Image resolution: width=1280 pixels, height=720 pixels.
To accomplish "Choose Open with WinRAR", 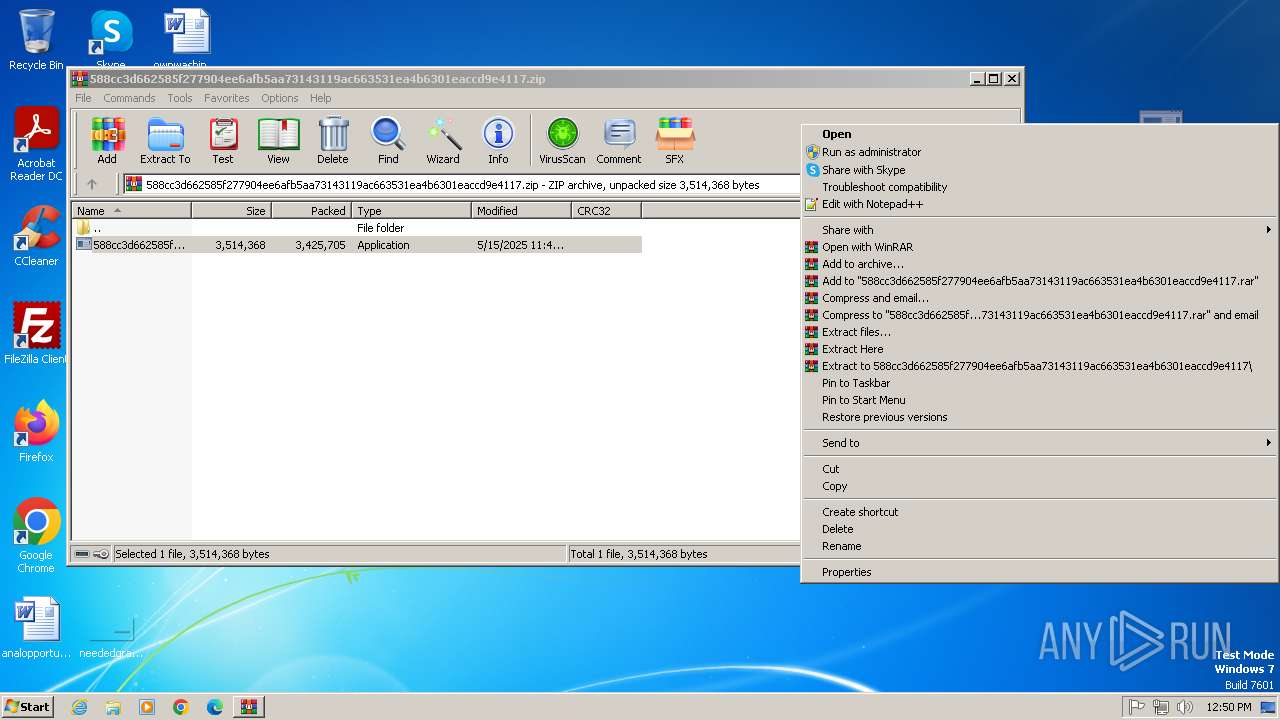I will 1040,247.
